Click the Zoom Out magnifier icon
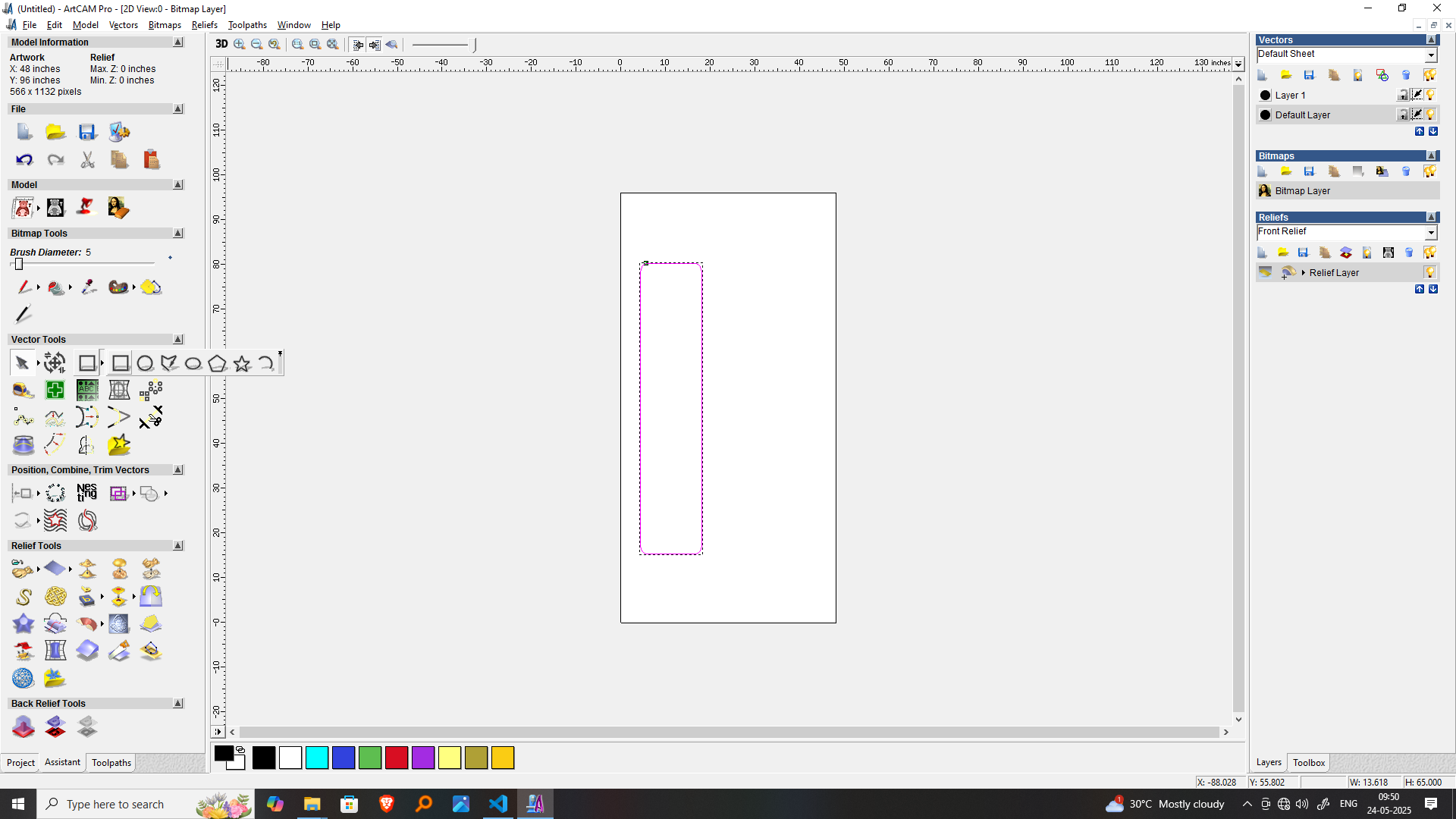 (257, 45)
